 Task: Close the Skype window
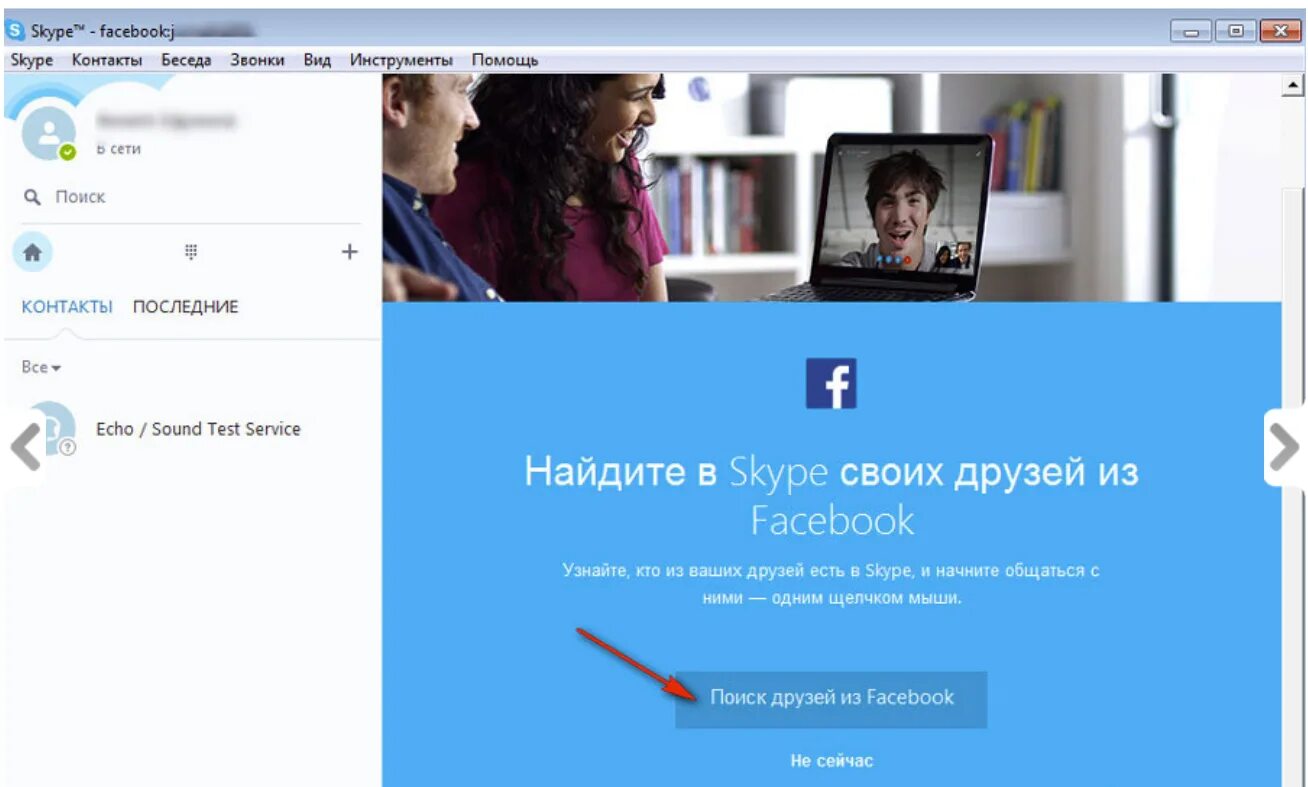coord(1280,32)
